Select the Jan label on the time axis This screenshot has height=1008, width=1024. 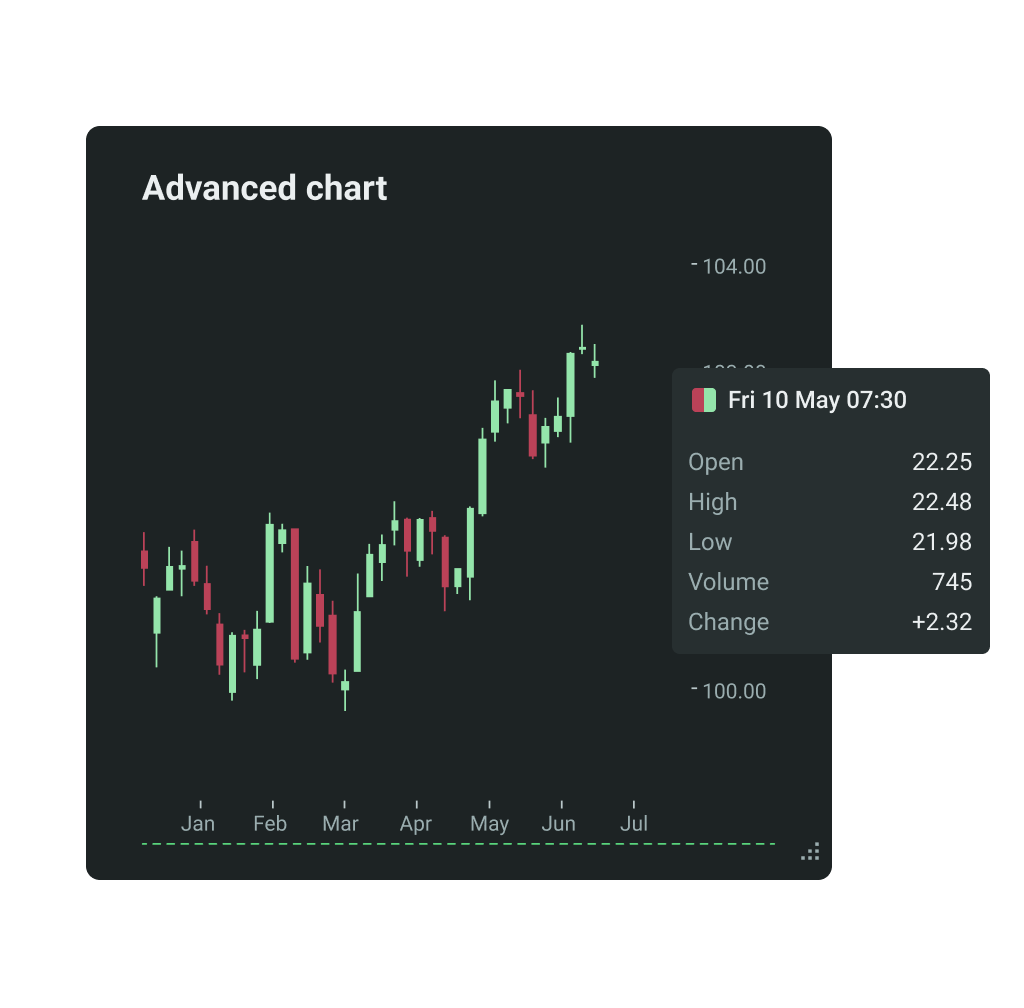point(198,824)
